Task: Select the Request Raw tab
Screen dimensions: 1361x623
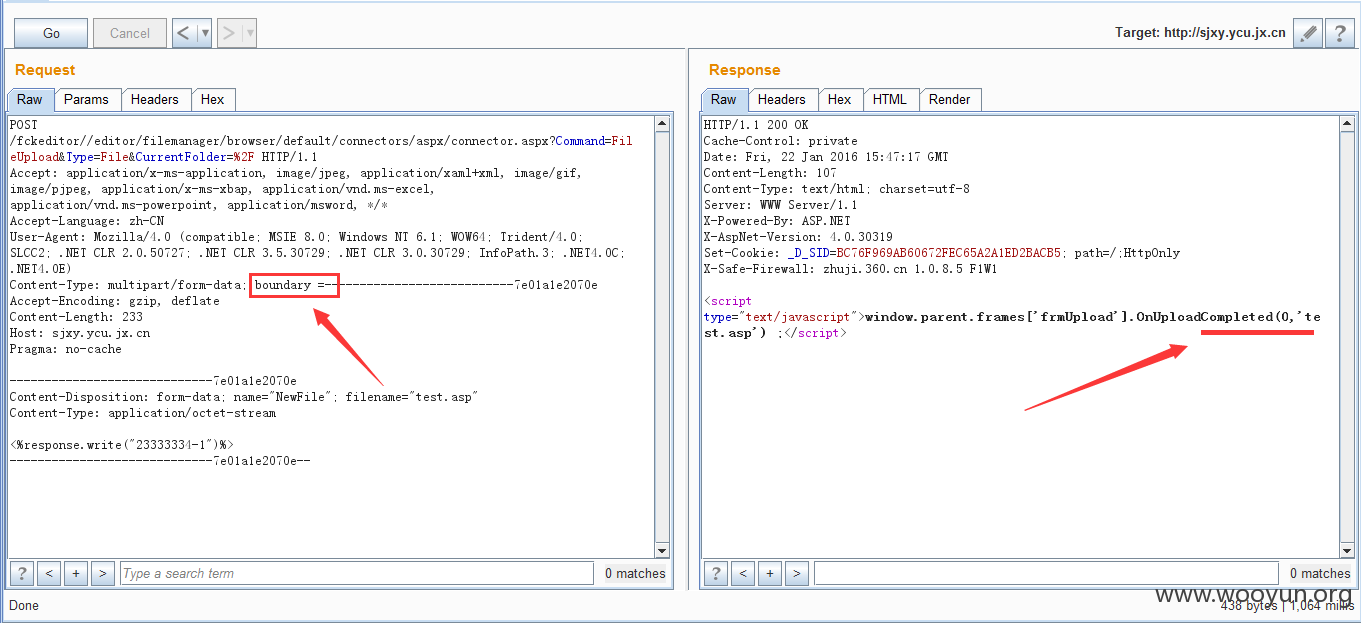Action: coord(30,99)
